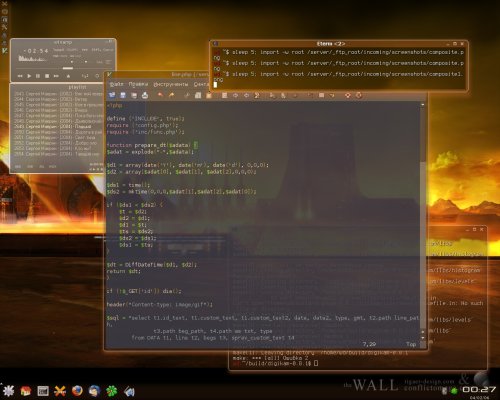Click 'make: *** [all] Ошибка 2' terminal line

coord(270,358)
